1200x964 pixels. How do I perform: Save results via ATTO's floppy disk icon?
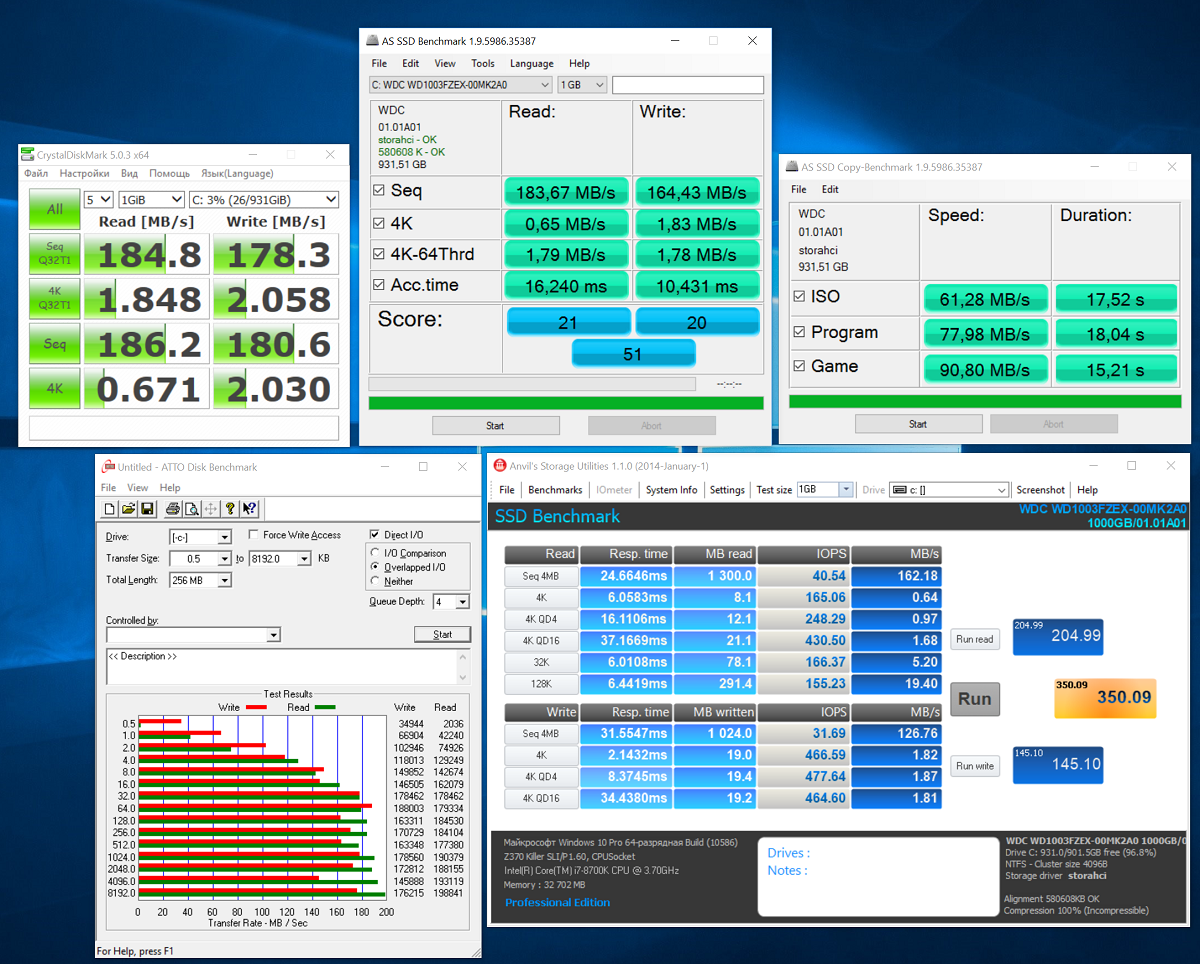[x=148, y=509]
